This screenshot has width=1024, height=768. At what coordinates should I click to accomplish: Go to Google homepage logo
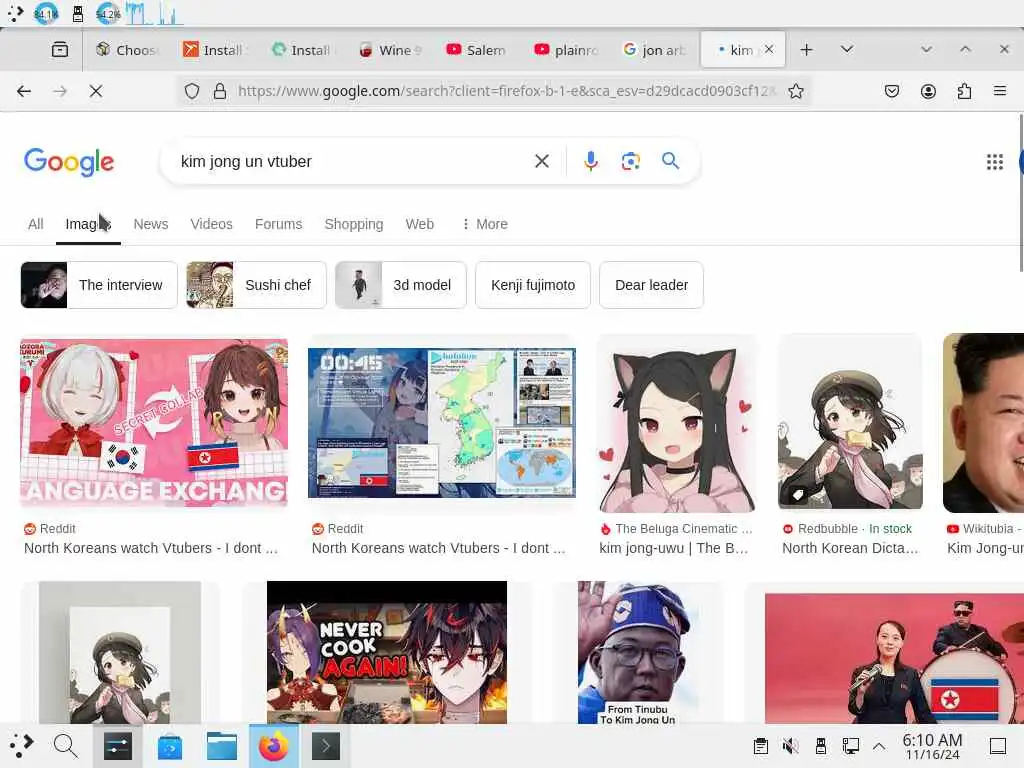tap(69, 162)
